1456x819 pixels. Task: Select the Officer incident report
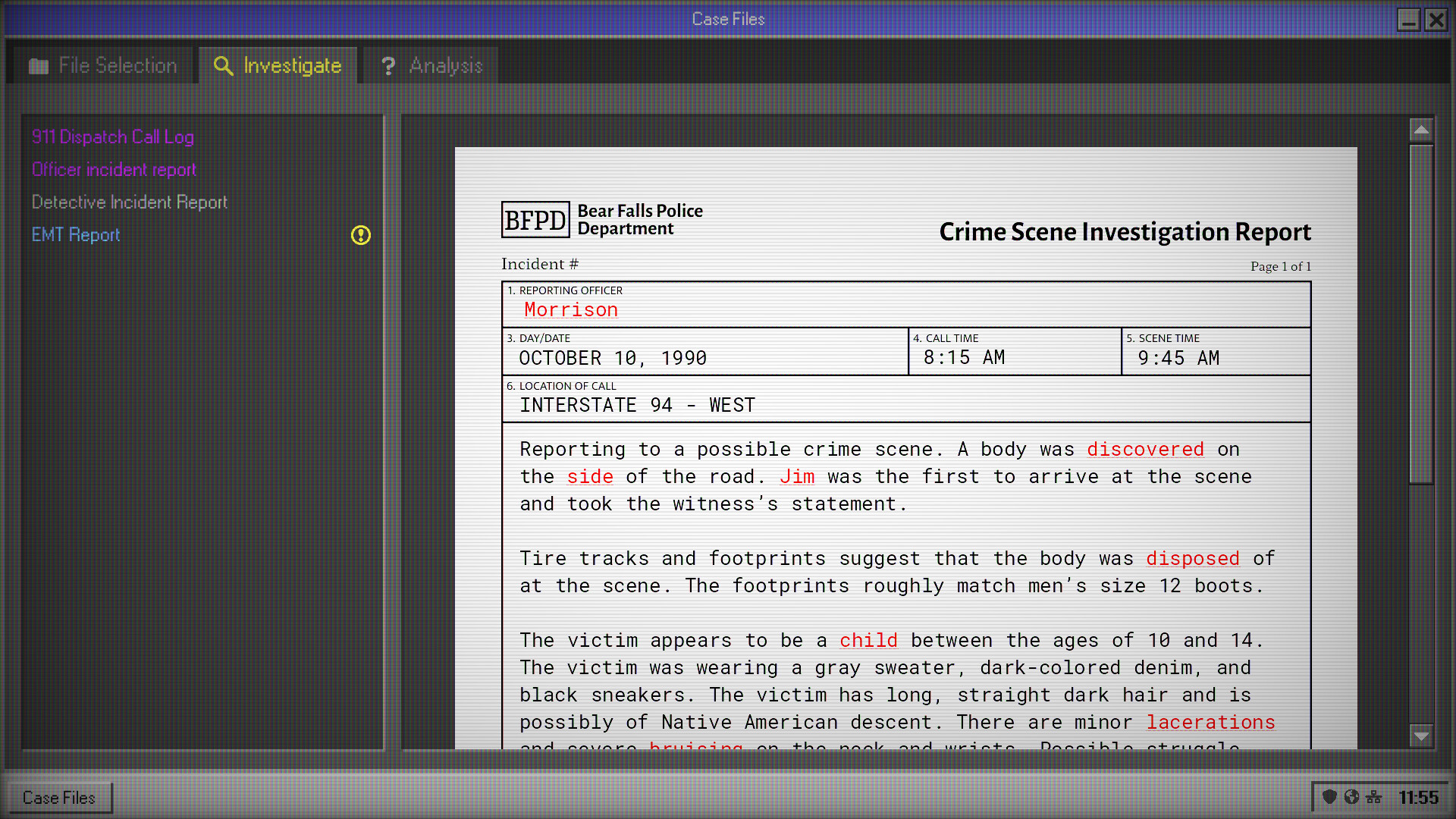(x=115, y=170)
